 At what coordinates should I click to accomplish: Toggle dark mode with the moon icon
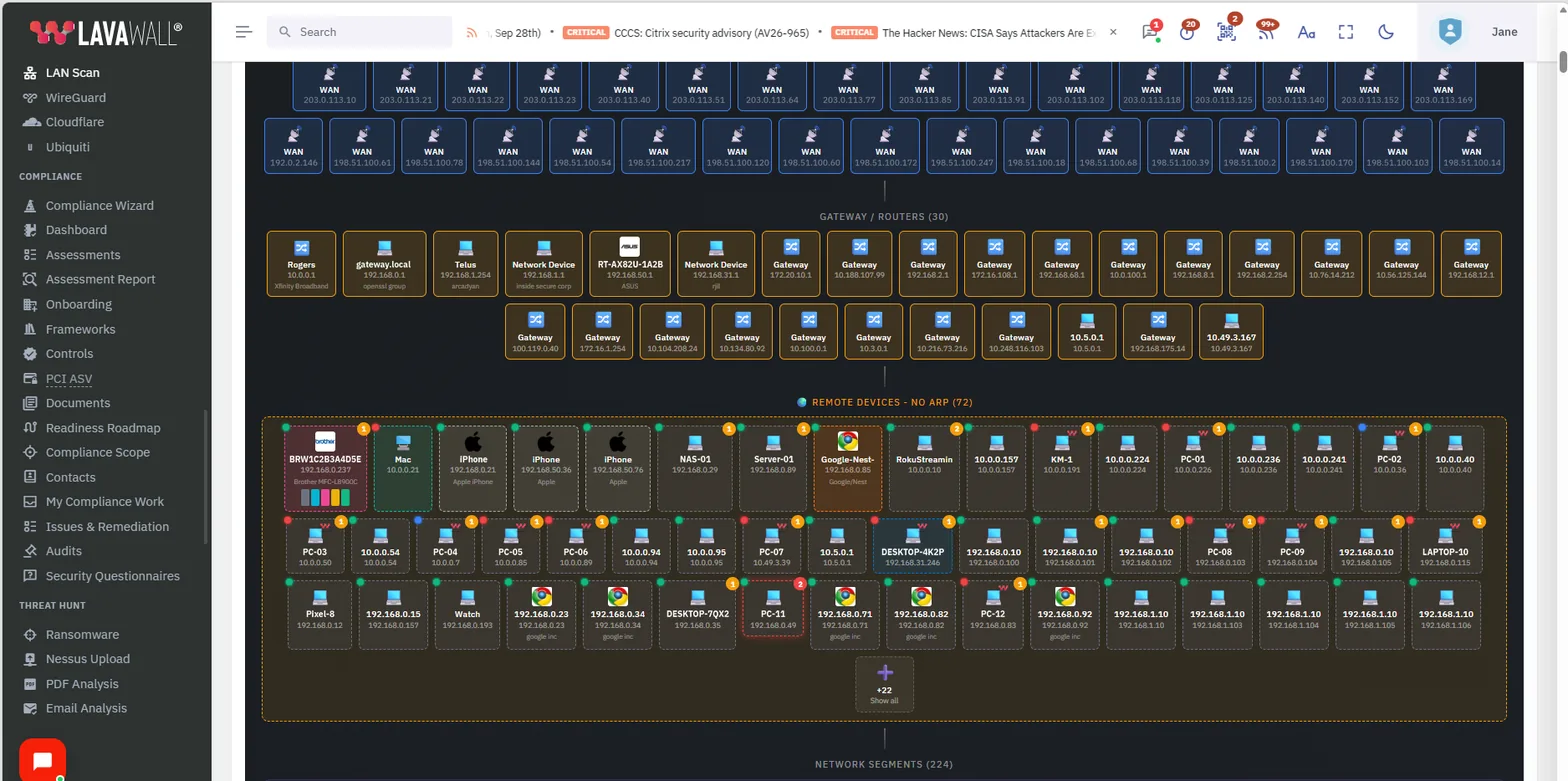[1386, 32]
